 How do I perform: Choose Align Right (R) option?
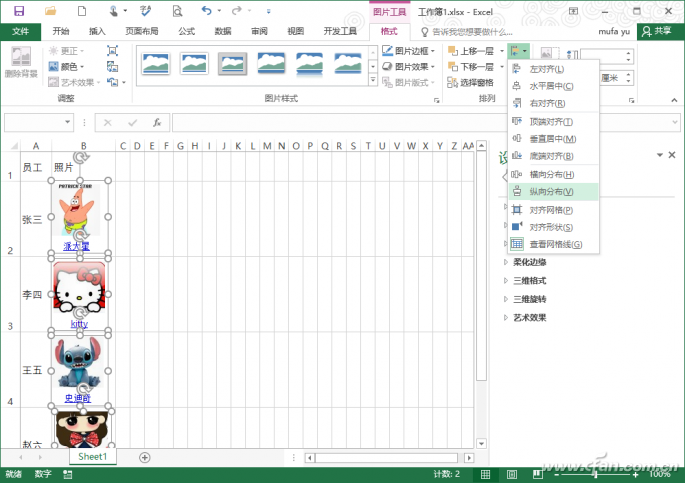553,104
